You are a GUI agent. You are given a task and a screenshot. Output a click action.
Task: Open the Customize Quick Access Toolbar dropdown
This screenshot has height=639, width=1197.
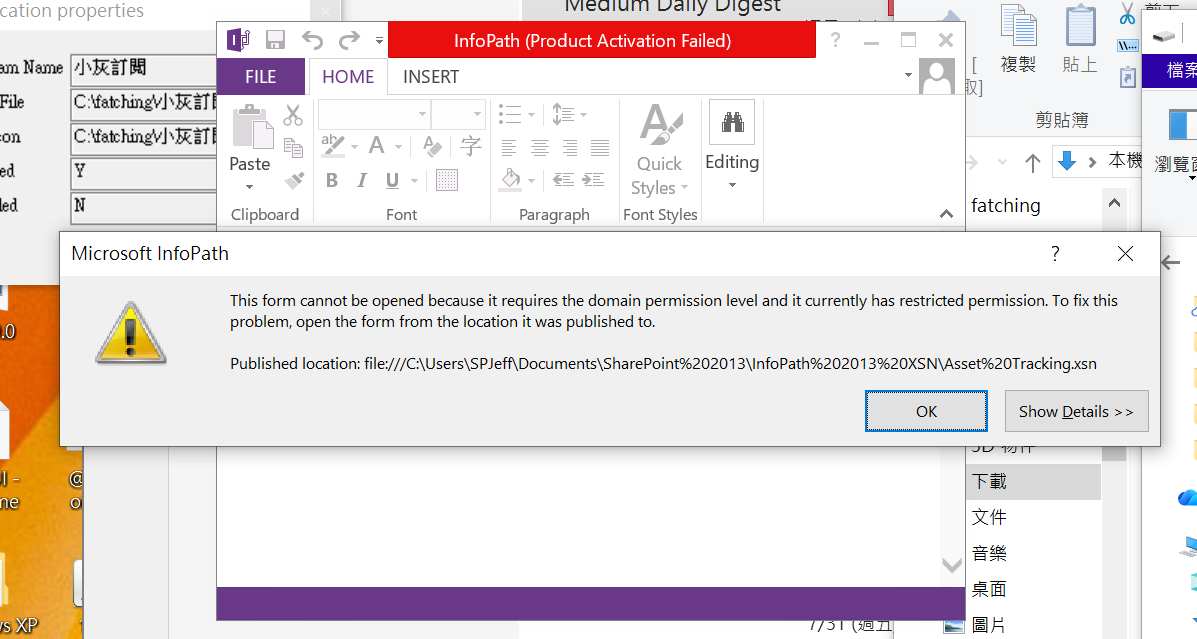tap(379, 40)
